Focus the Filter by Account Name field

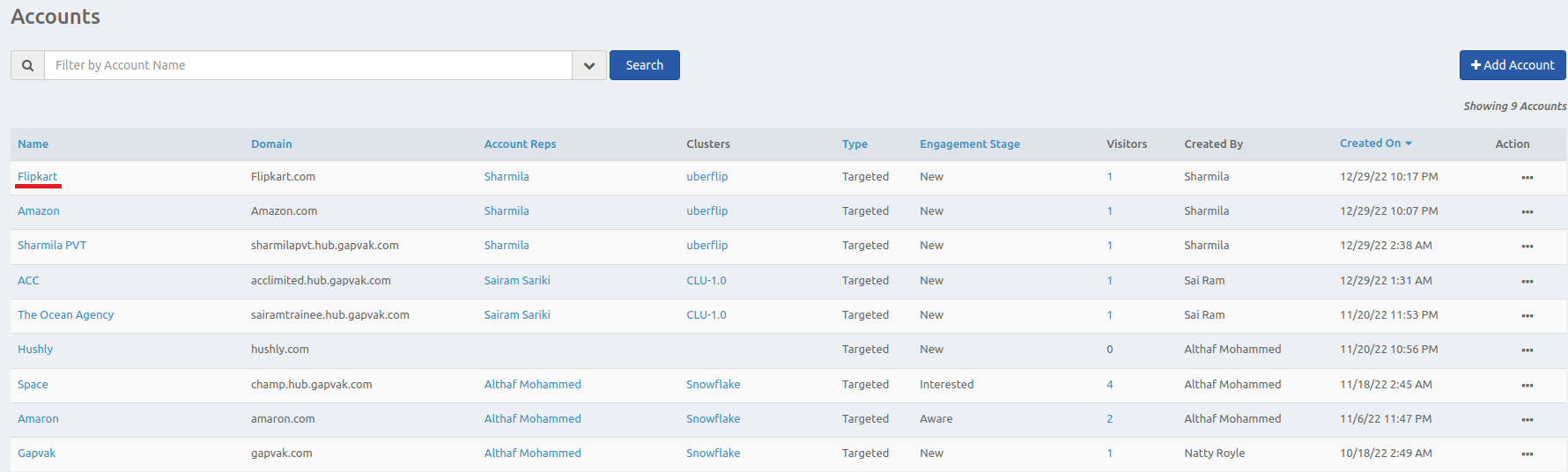pos(308,65)
